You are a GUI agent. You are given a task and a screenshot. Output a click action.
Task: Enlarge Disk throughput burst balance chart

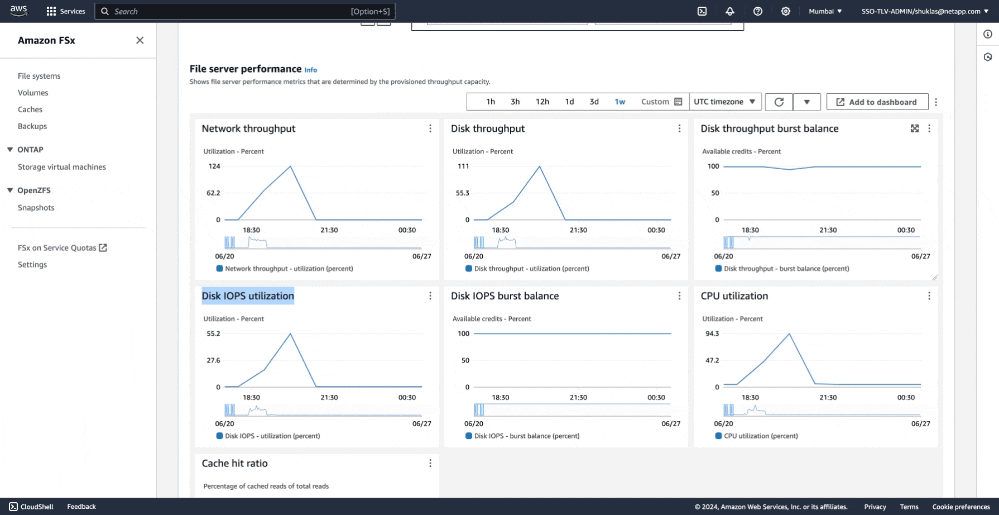pyautogui.click(x=915, y=129)
